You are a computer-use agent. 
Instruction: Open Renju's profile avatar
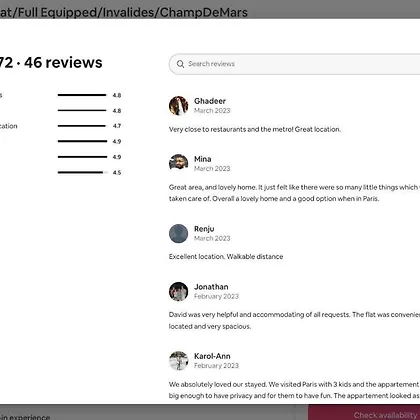[x=178, y=233]
